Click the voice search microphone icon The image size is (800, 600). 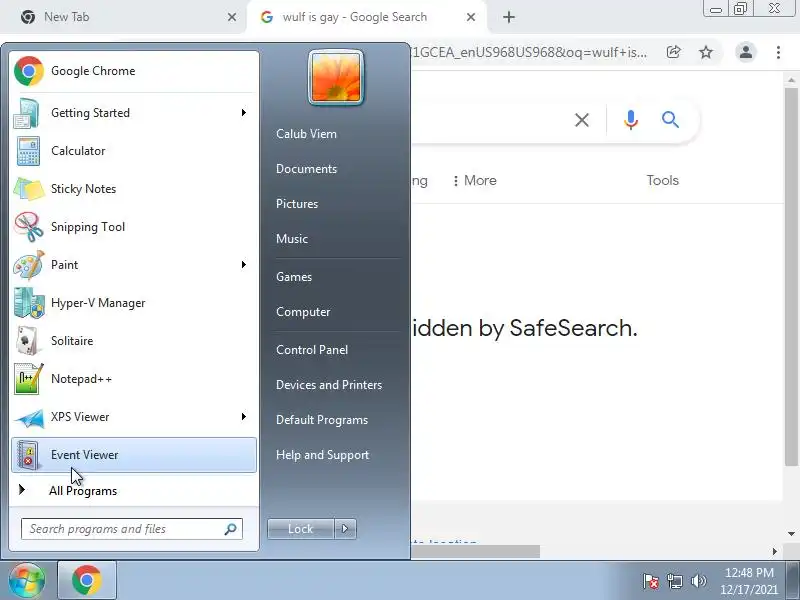coord(631,120)
